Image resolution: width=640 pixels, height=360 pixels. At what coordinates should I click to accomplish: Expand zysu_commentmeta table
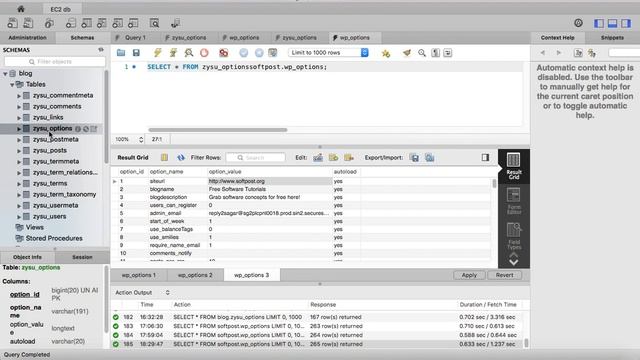tap(19, 96)
